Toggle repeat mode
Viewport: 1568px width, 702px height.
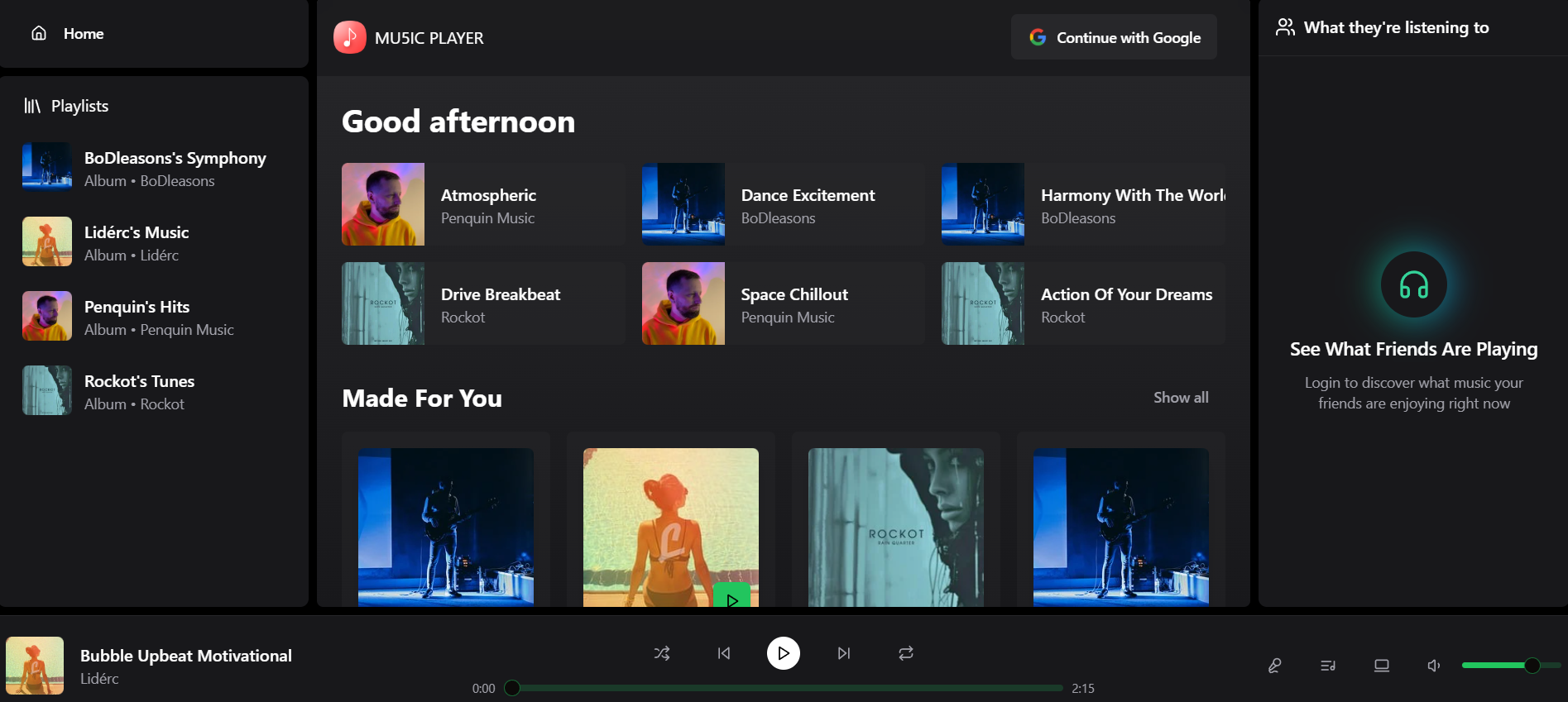[906, 653]
